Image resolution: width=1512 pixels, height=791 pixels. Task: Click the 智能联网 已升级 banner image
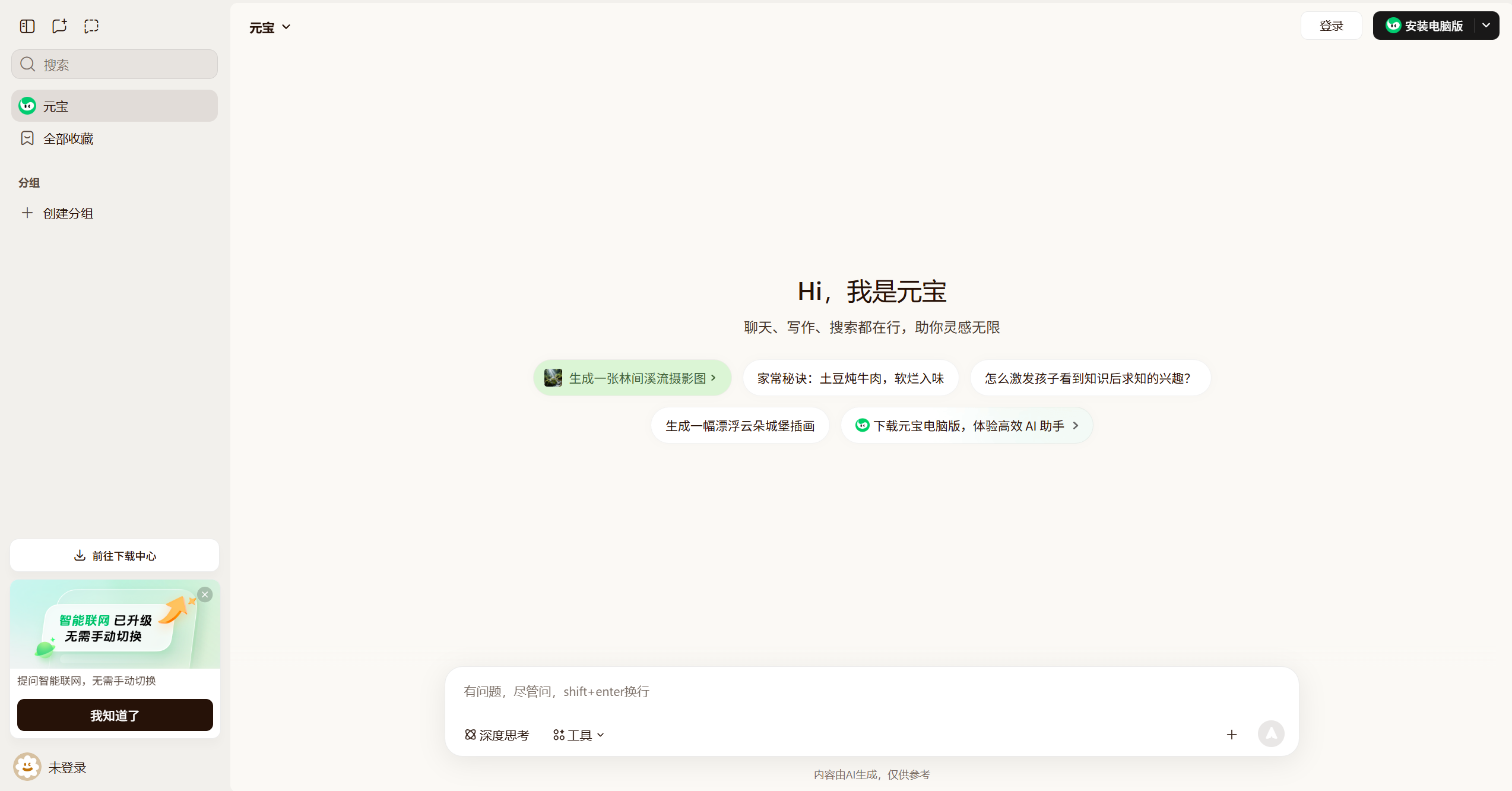115,624
